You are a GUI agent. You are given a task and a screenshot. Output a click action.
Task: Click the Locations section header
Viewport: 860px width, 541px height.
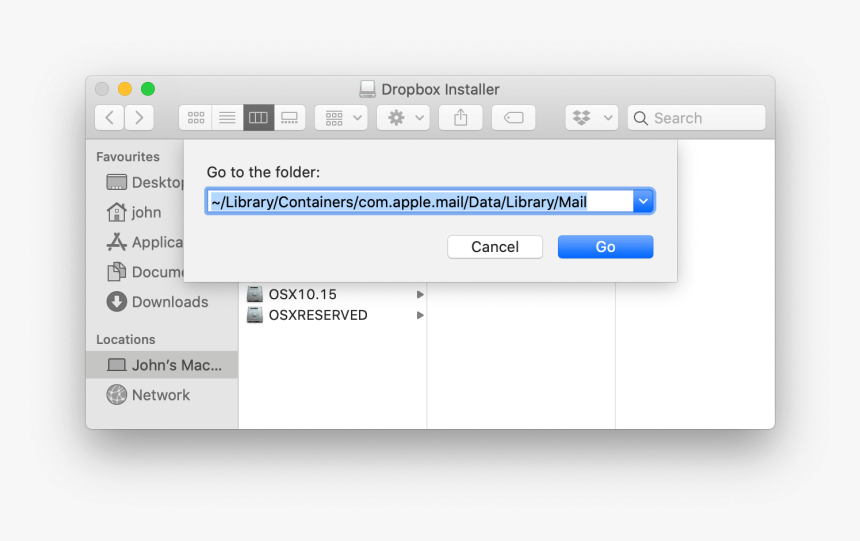click(x=126, y=340)
